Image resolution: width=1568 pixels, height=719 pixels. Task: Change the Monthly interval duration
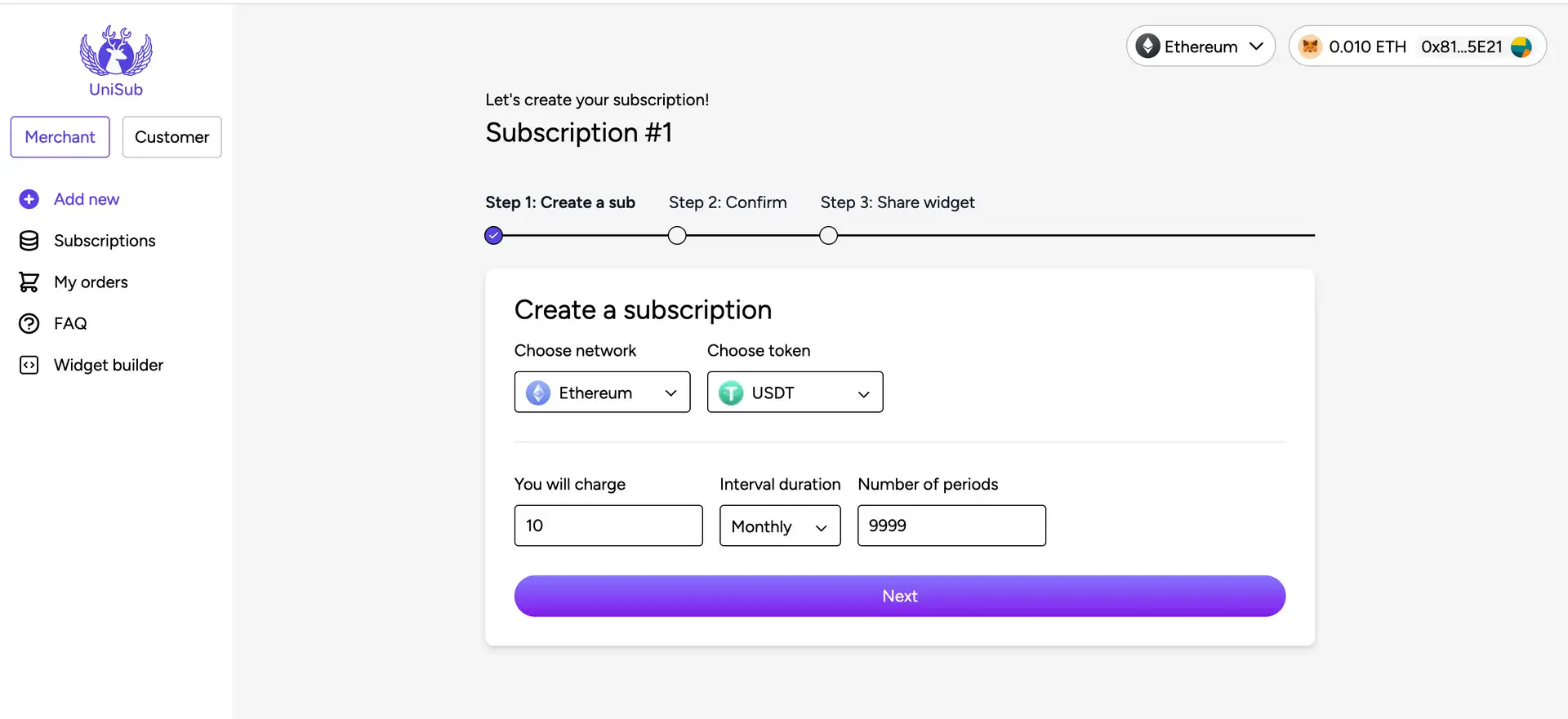(779, 526)
